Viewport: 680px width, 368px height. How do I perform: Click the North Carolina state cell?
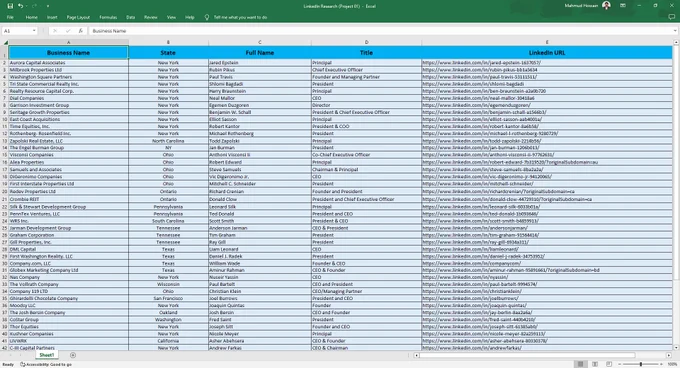pyautogui.click(x=168, y=141)
